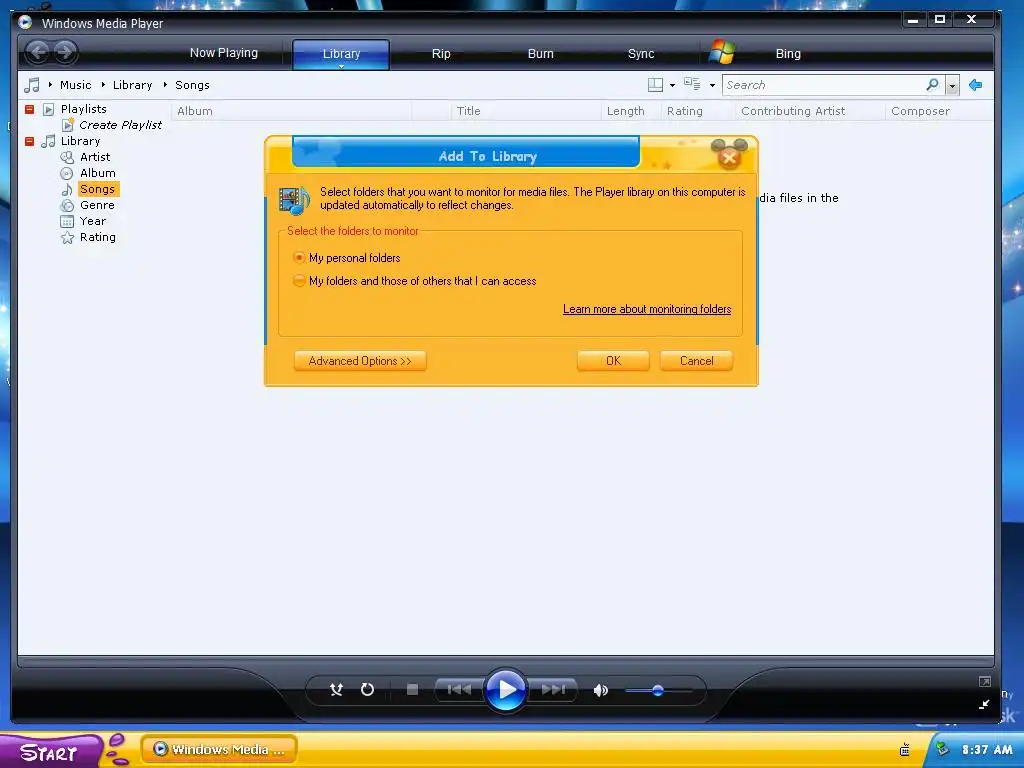Switch to compact mode icon
Image resolution: width=1024 pixels, height=768 pixels.
click(x=984, y=704)
